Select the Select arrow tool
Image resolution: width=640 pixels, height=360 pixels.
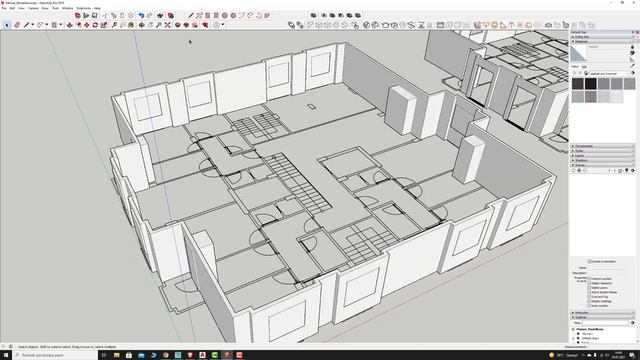point(6,25)
